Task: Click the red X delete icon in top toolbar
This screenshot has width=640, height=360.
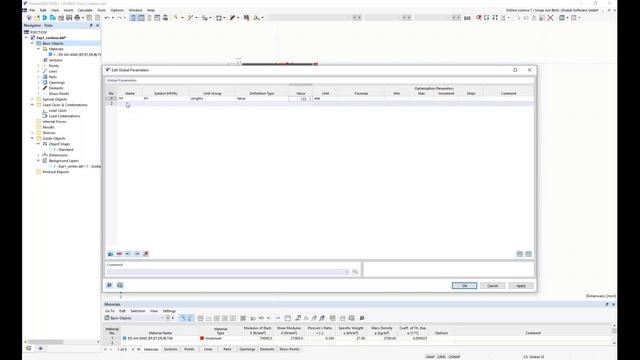Action: click(x=550, y=18)
